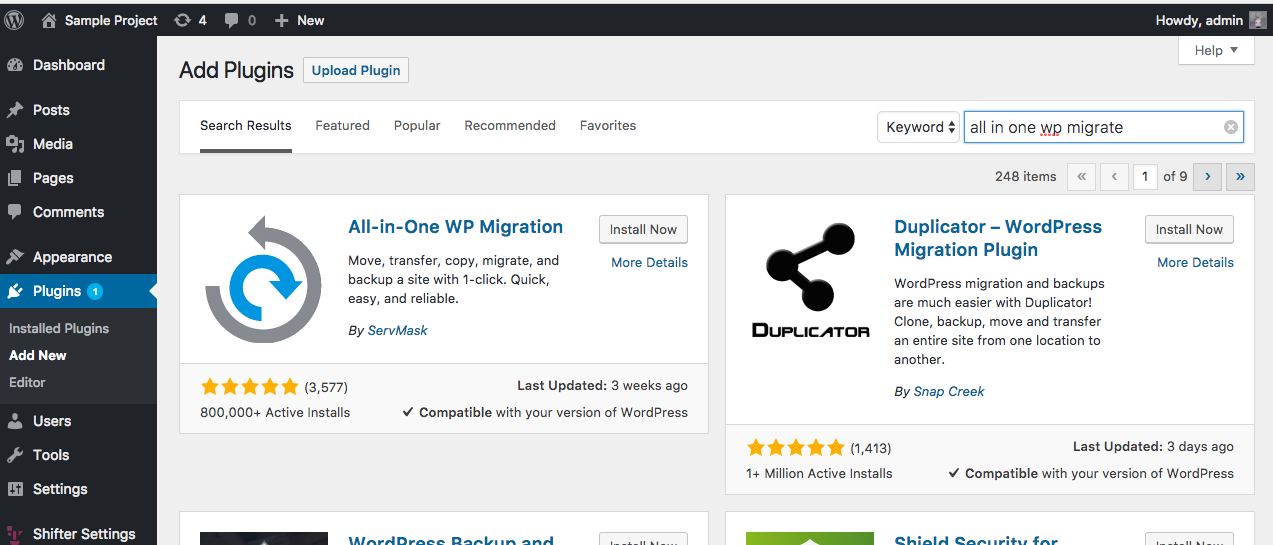Screen dimensions: 1273x545
Task: Click the Comments speech bubble sidebar icon
Action: coord(15,212)
